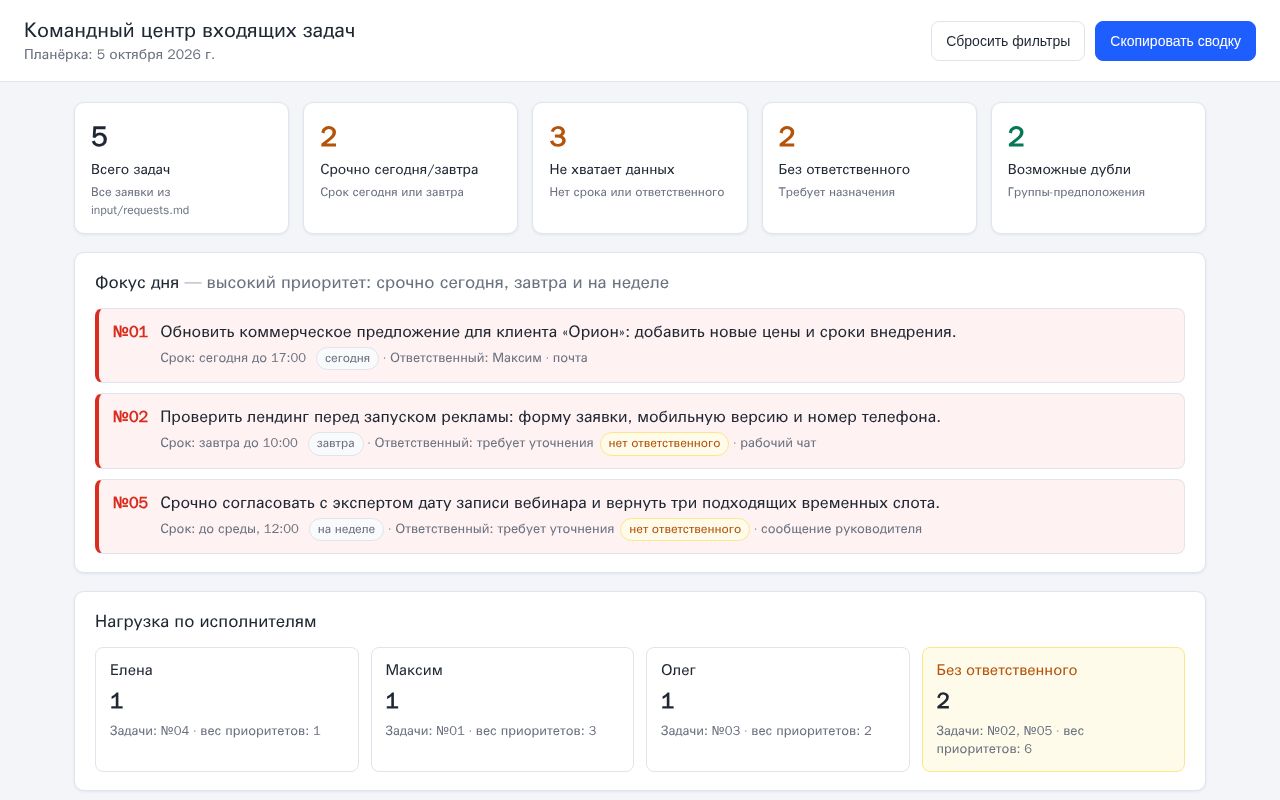Click the date «Планёрка: 5 октября 2026 г.»
Viewport: 1280px width, 800px height.
tap(119, 54)
